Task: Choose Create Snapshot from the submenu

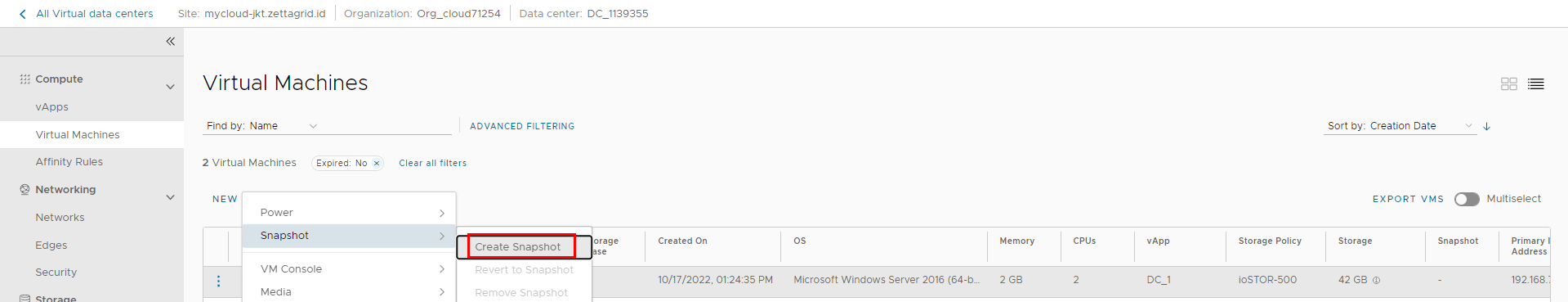Action: click(x=518, y=246)
